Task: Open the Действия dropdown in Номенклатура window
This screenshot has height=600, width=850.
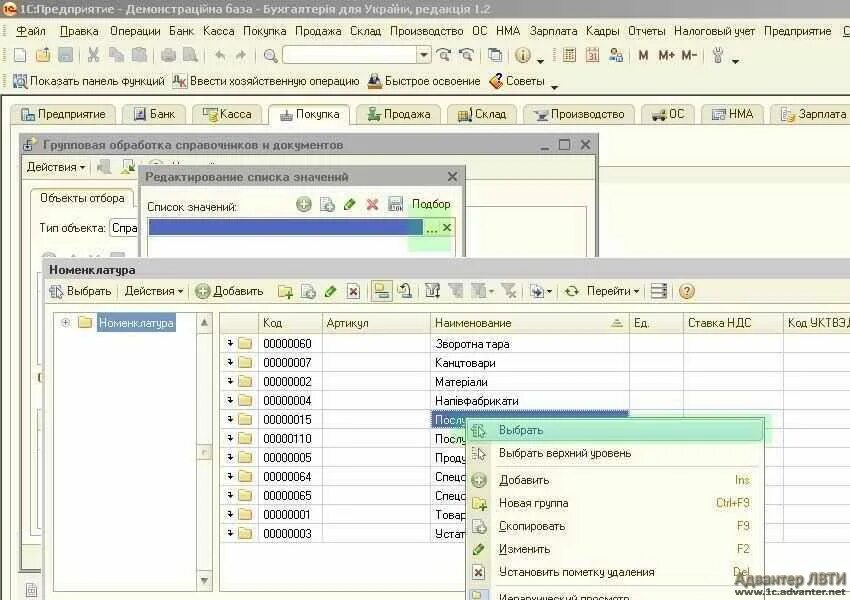Action: [x=154, y=292]
